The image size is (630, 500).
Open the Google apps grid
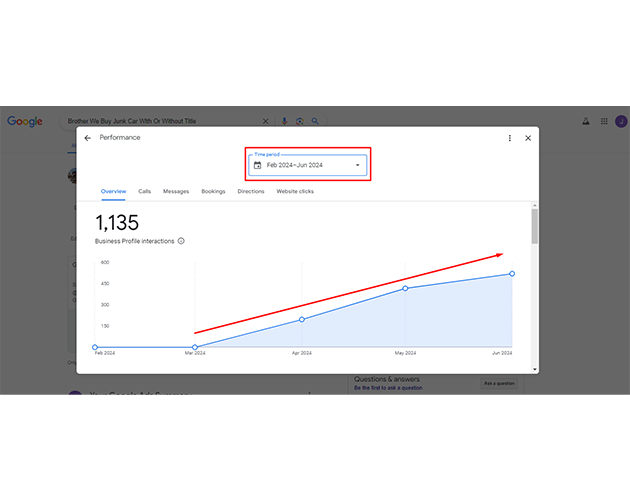605,121
